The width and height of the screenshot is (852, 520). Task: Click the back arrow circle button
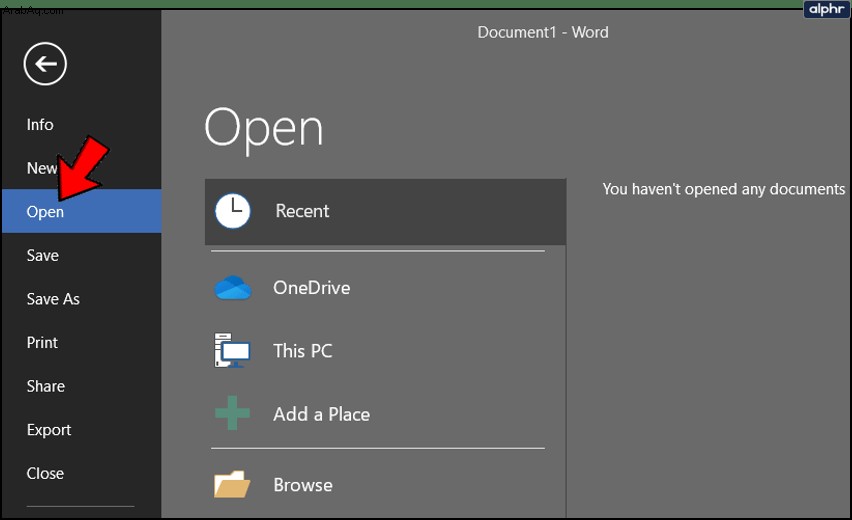45,64
